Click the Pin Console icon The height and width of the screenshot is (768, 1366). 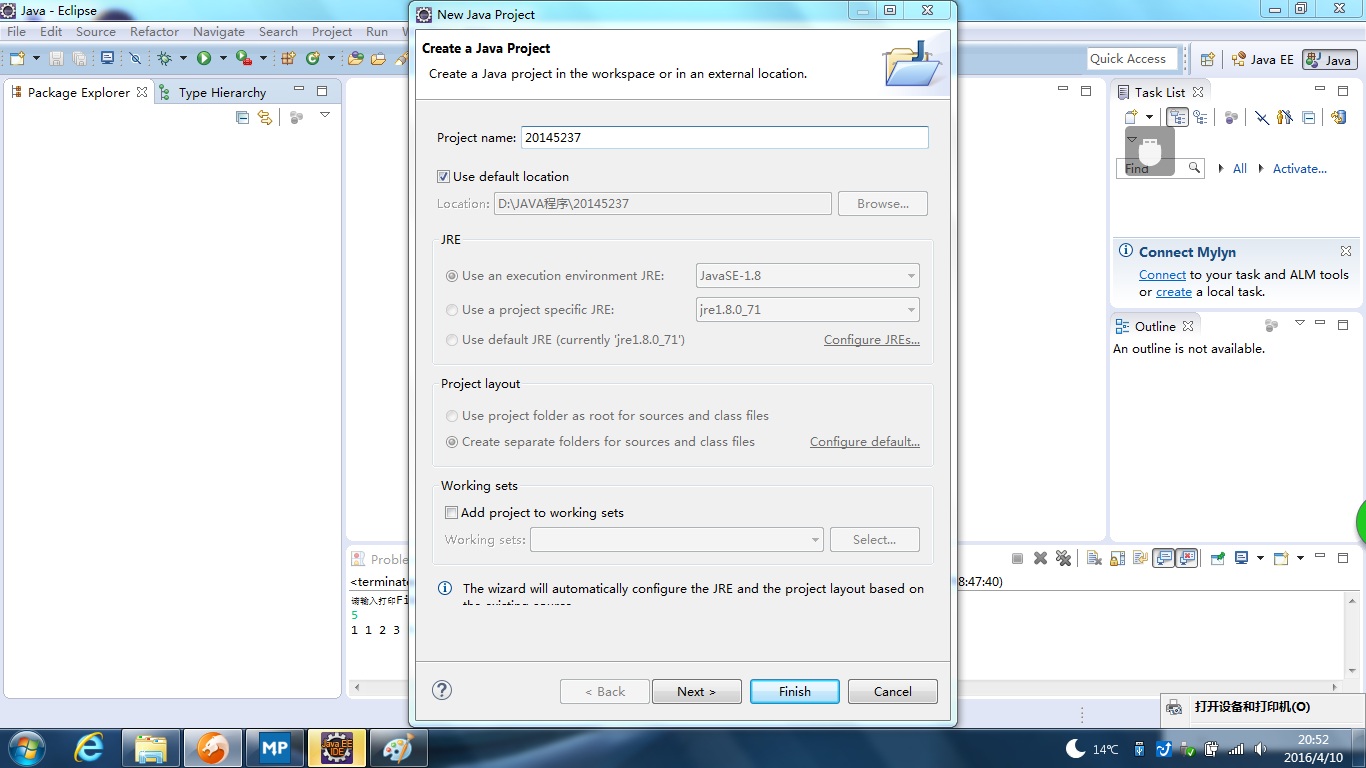[x=1218, y=558]
